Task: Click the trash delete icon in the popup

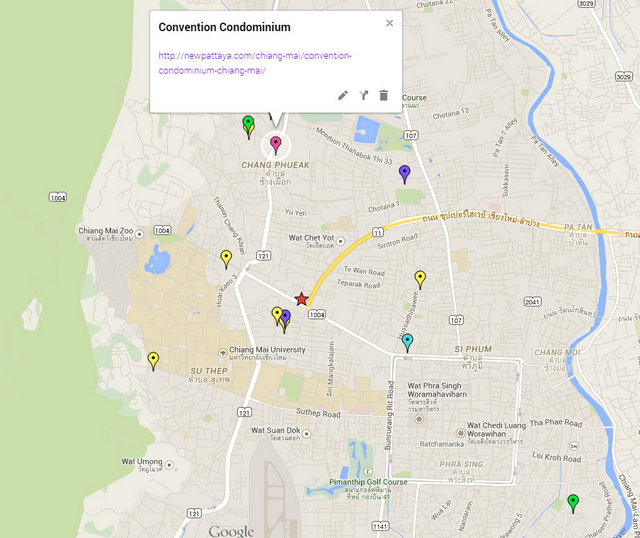Action: point(384,95)
